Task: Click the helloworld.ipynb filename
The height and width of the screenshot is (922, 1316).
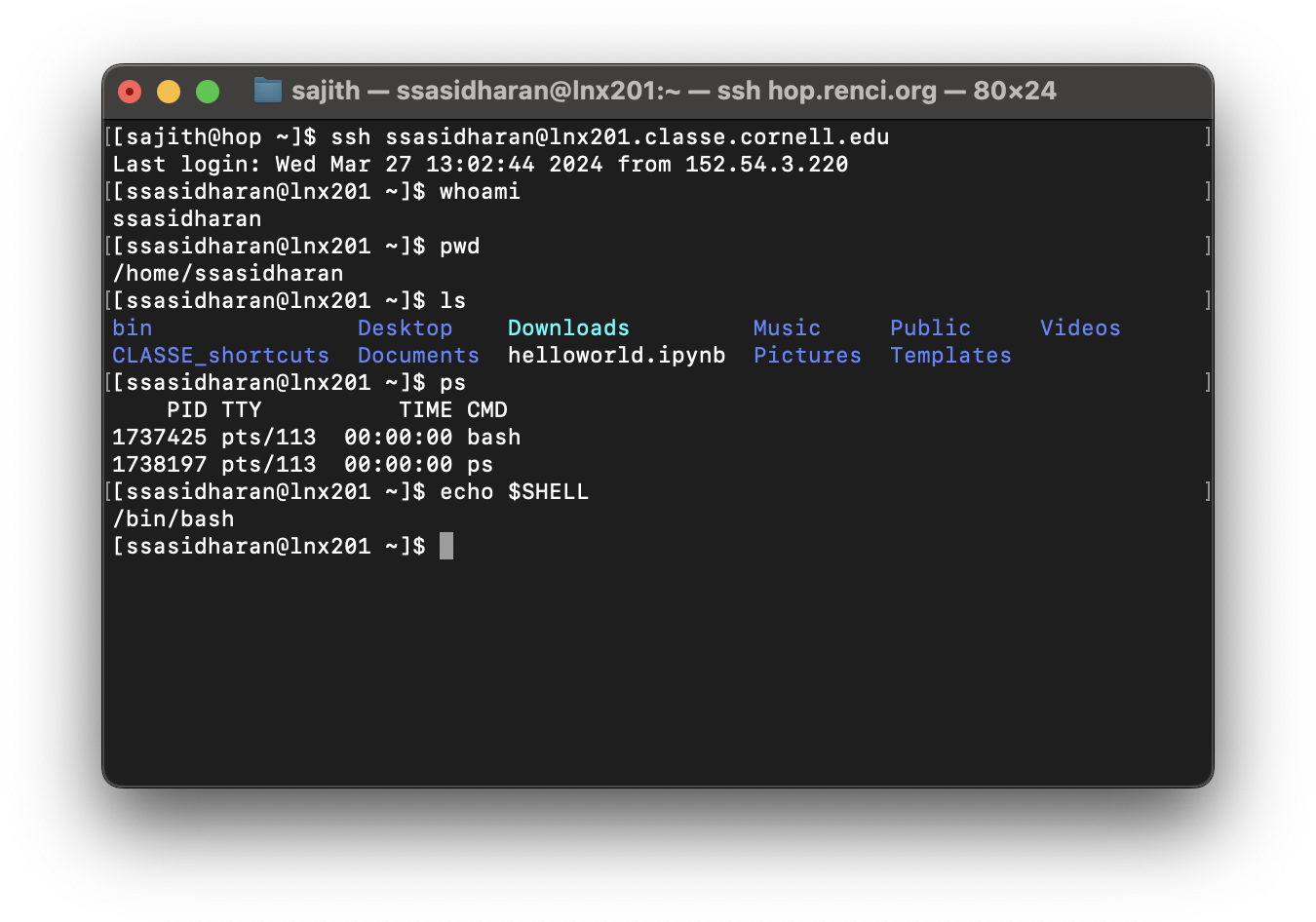Action: [616, 356]
